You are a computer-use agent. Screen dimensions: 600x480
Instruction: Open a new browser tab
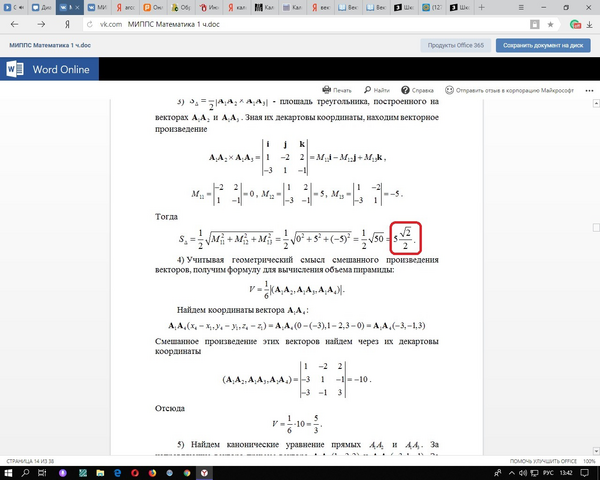coord(481,7)
